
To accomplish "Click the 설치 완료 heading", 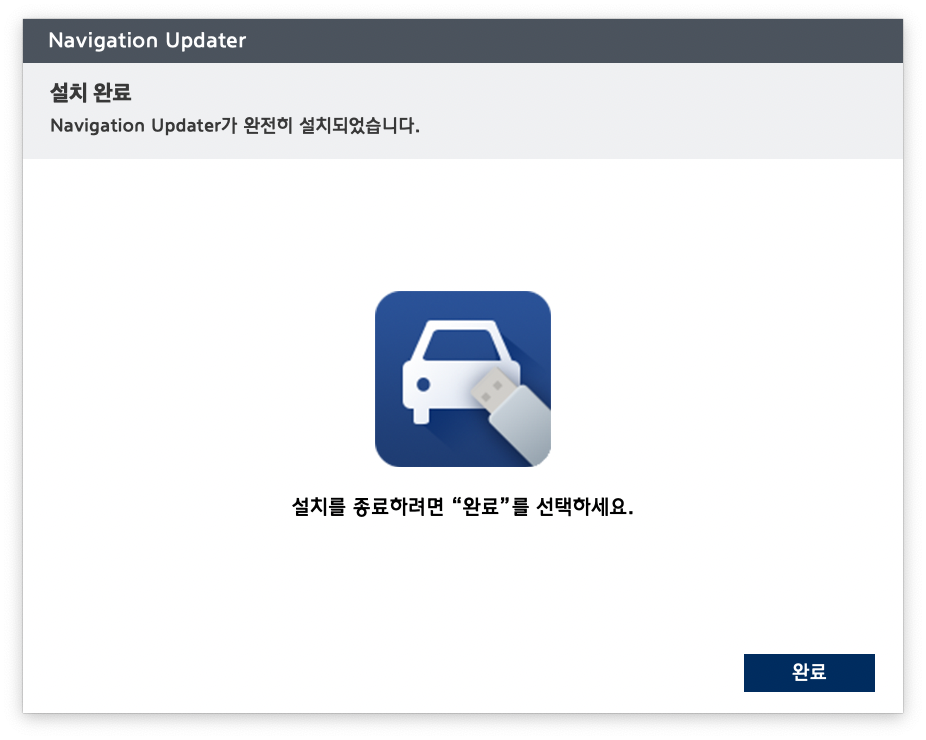I will coord(91,94).
